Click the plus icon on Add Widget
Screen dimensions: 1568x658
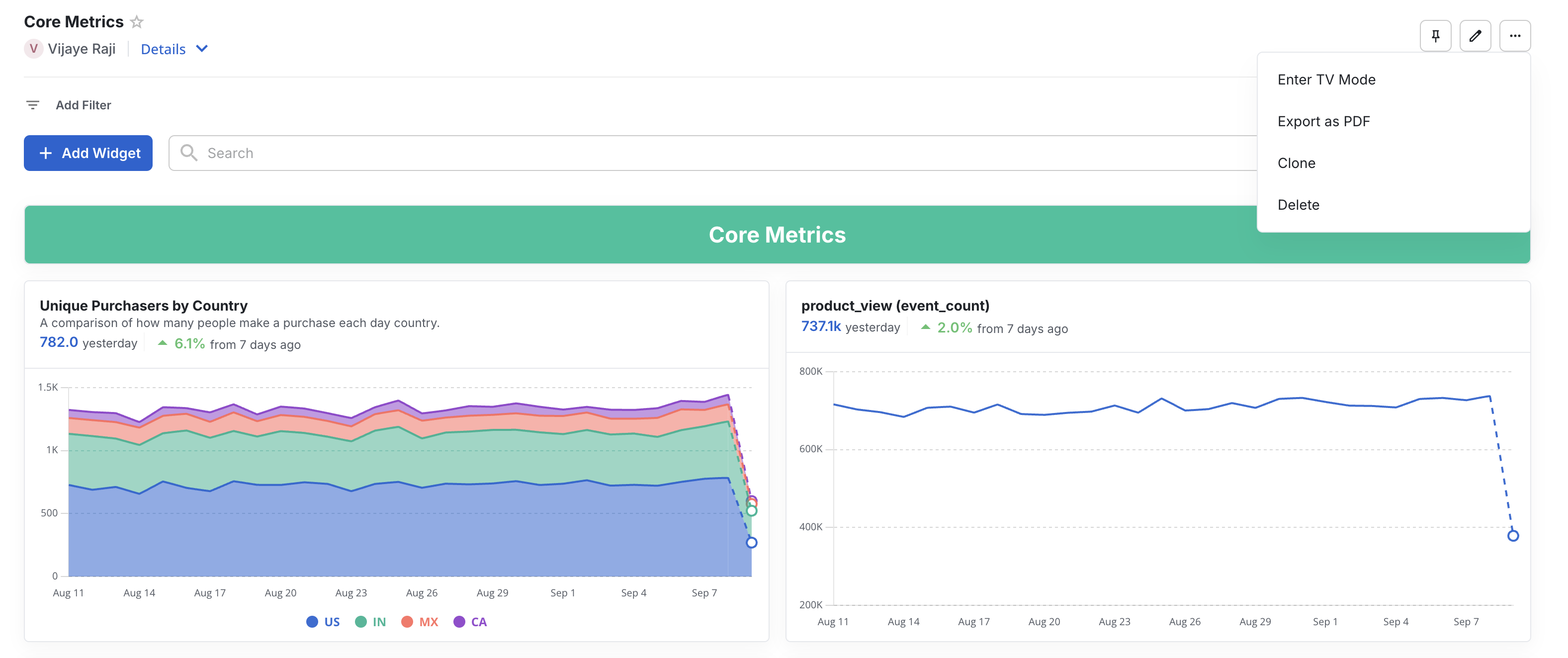coord(45,153)
